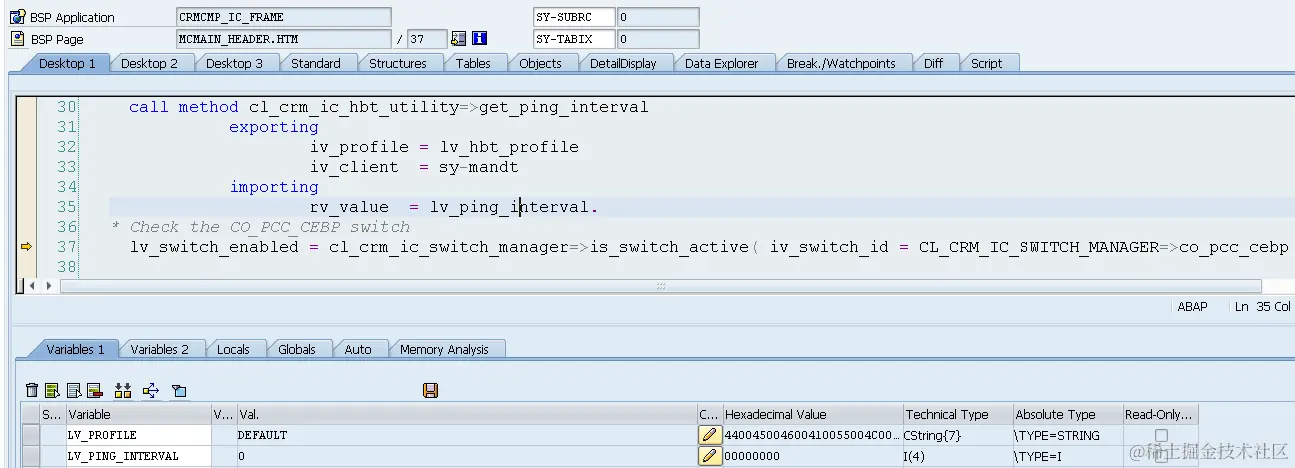The width and height of the screenshot is (1295, 468).
Task: Open the Tables tab
Action: tap(473, 63)
